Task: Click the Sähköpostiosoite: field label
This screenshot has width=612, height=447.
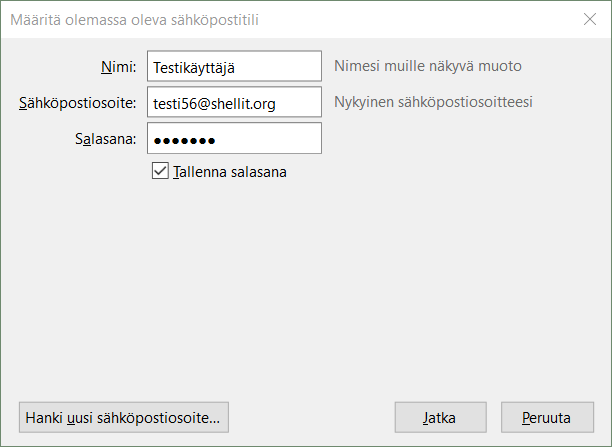Action: point(78,103)
